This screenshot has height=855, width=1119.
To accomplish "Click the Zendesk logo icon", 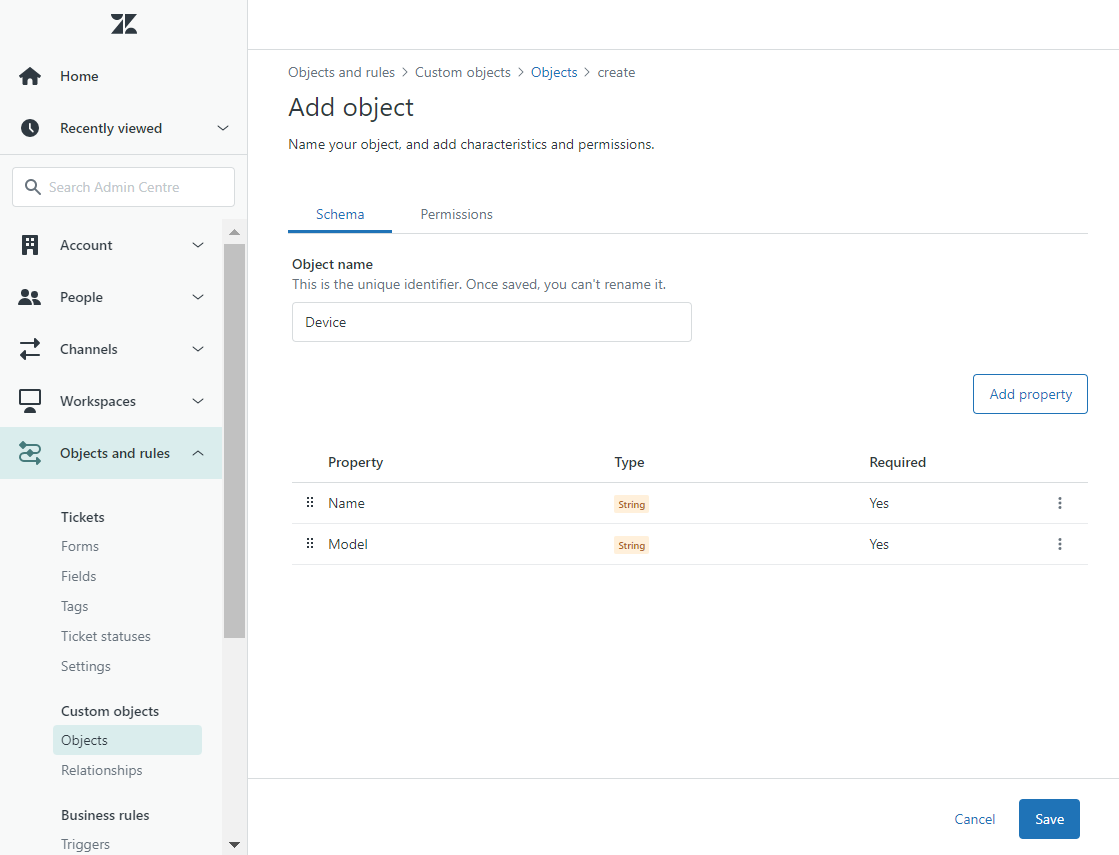I will (x=123, y=23).
